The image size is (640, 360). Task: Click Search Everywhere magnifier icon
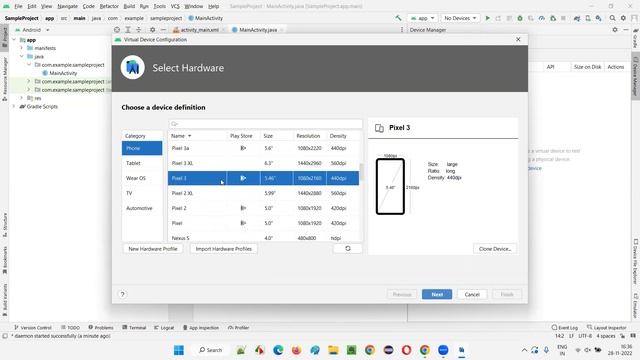612,18
